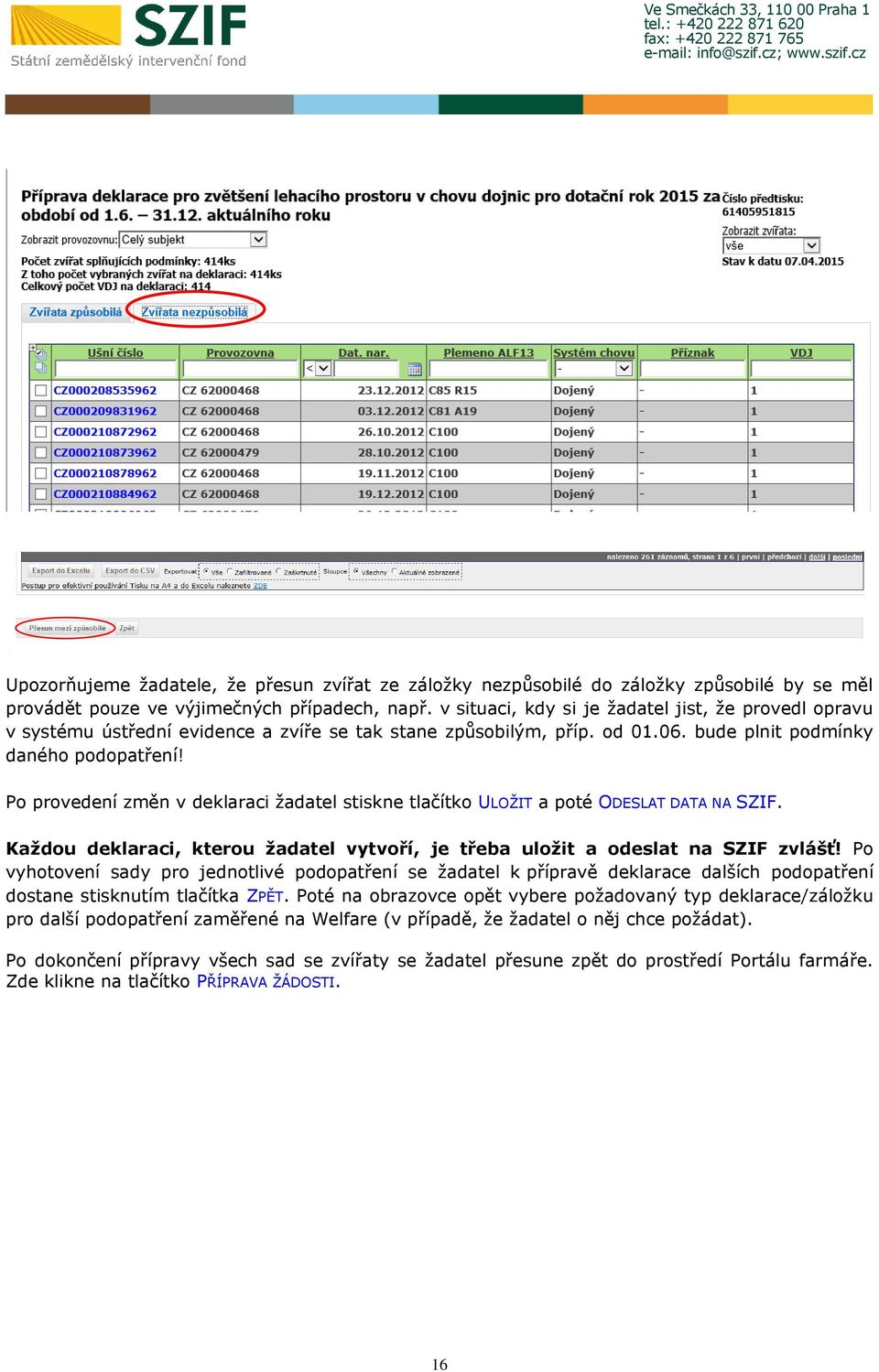Click the Dat. nar. date filter input
Image resolution: width=879 pixels, height=1372 pixels.
(367, 369)
